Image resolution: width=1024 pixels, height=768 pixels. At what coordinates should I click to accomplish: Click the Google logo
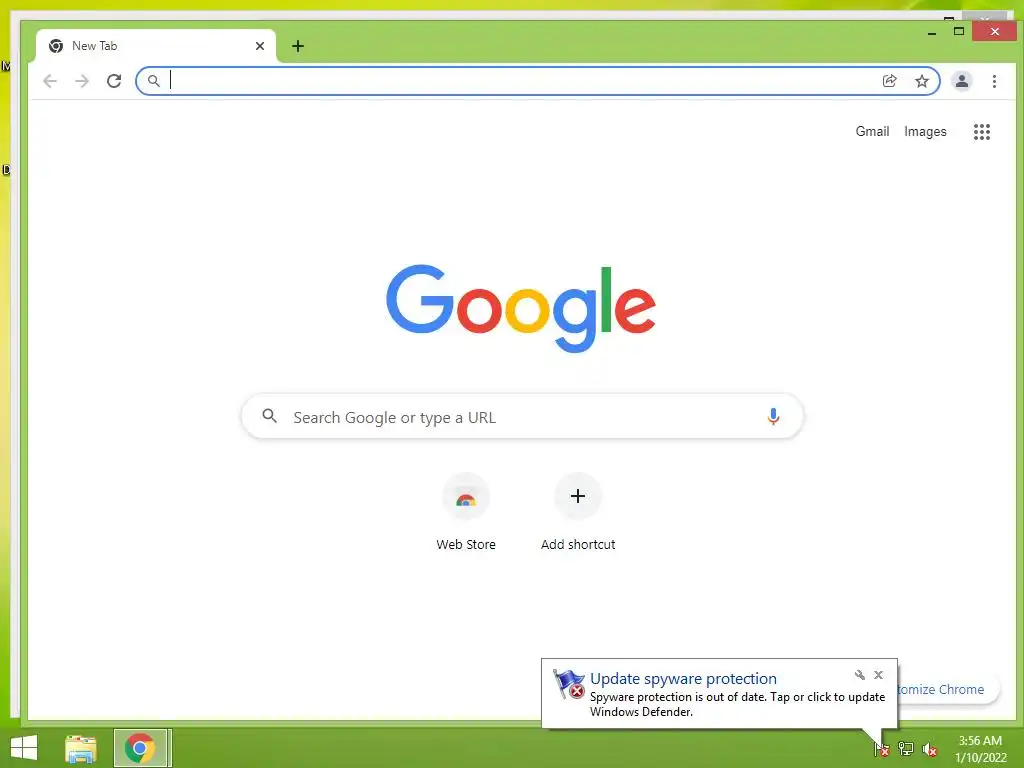[520, 308]
